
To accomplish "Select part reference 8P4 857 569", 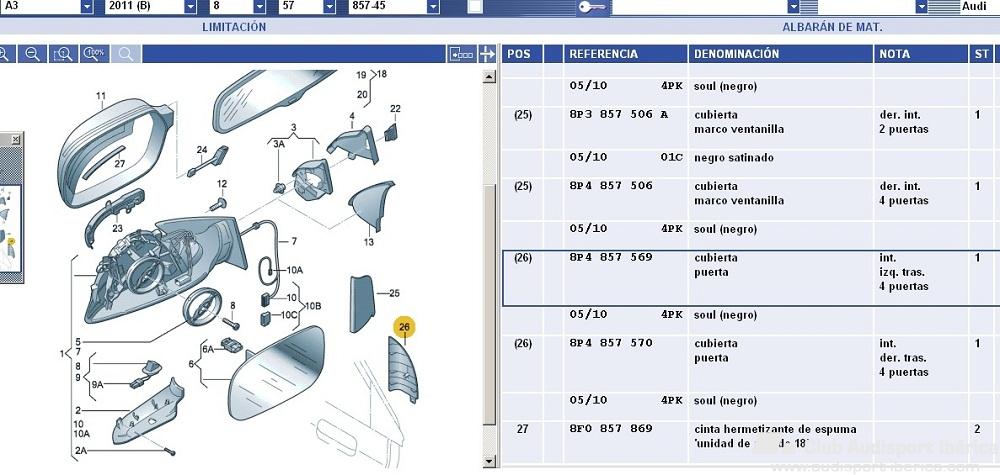I will click(611, 257).
